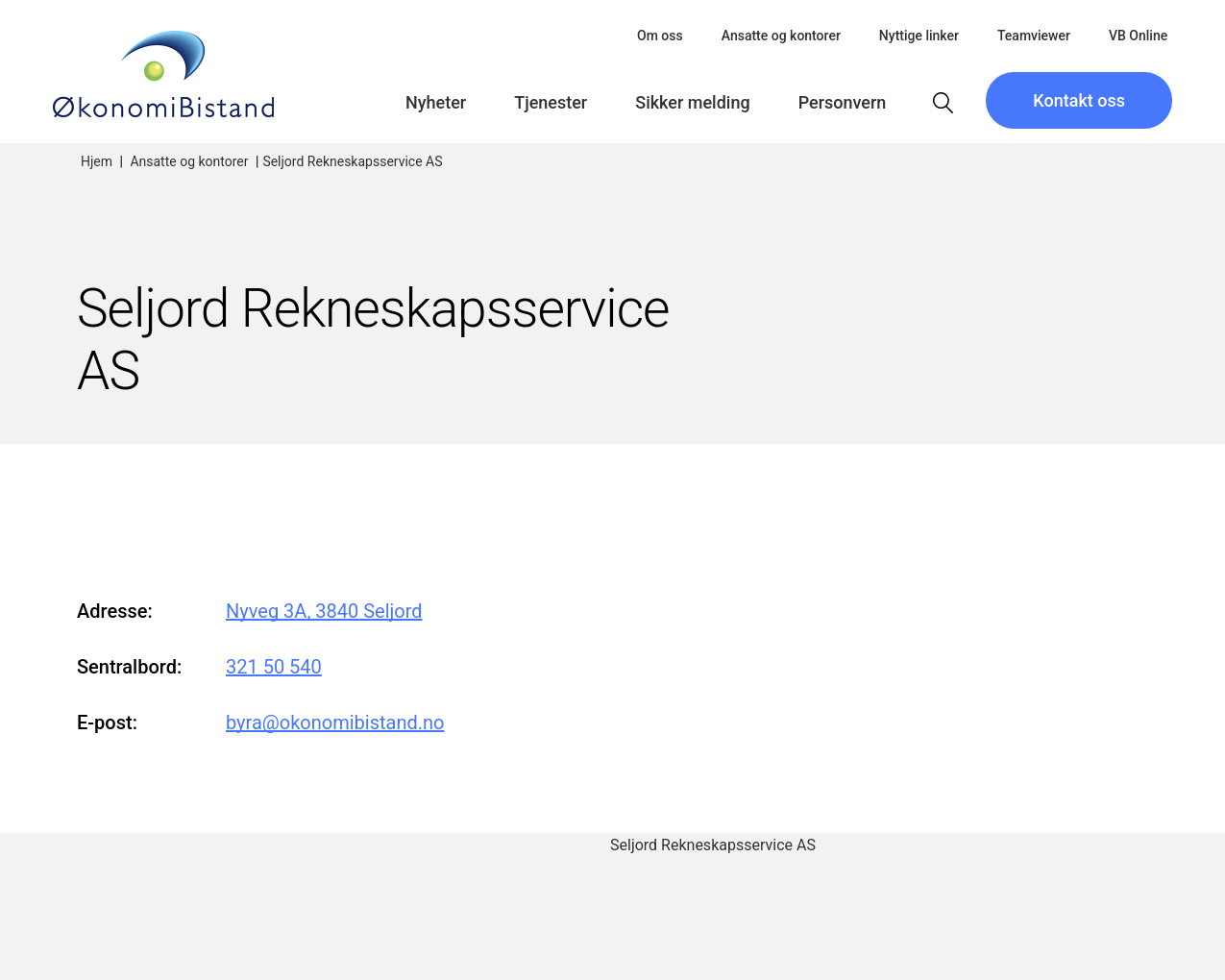Viewport: 1225px width, 980px height.
Task: Click the footer text Seljord Rekneskapsservice AS
Action: (x=712, y=845)
